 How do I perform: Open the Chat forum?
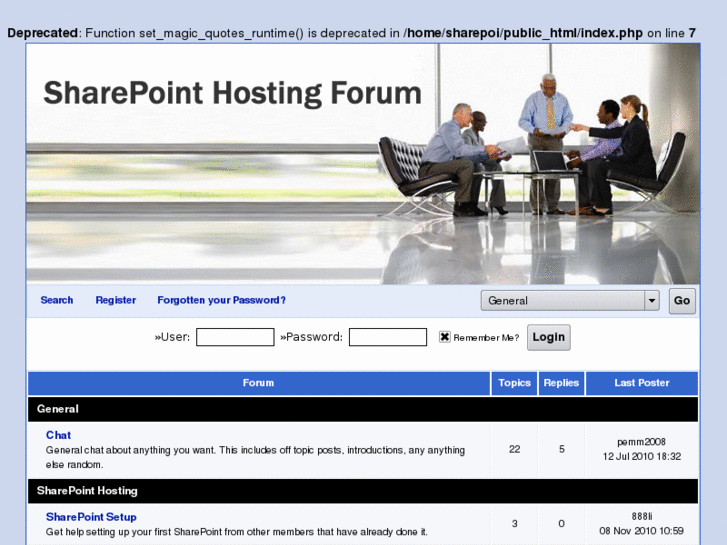click(58, 435)
